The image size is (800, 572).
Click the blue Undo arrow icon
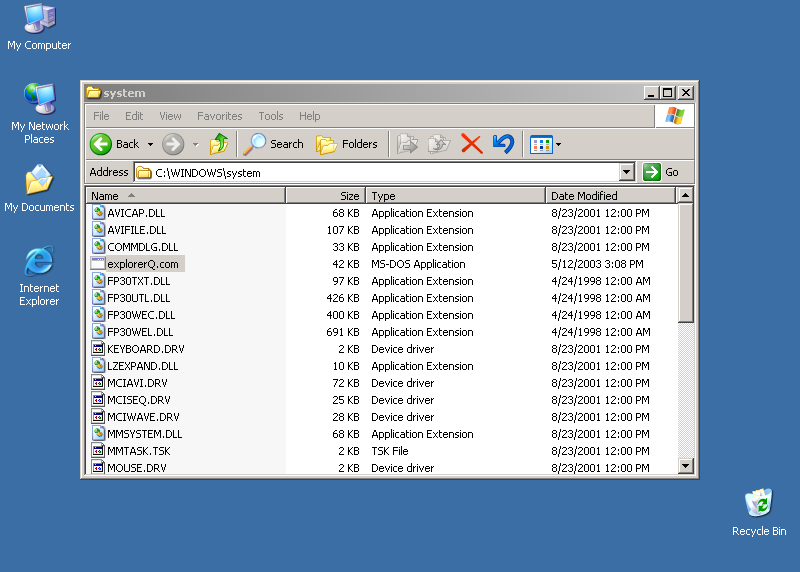[503, 144]
